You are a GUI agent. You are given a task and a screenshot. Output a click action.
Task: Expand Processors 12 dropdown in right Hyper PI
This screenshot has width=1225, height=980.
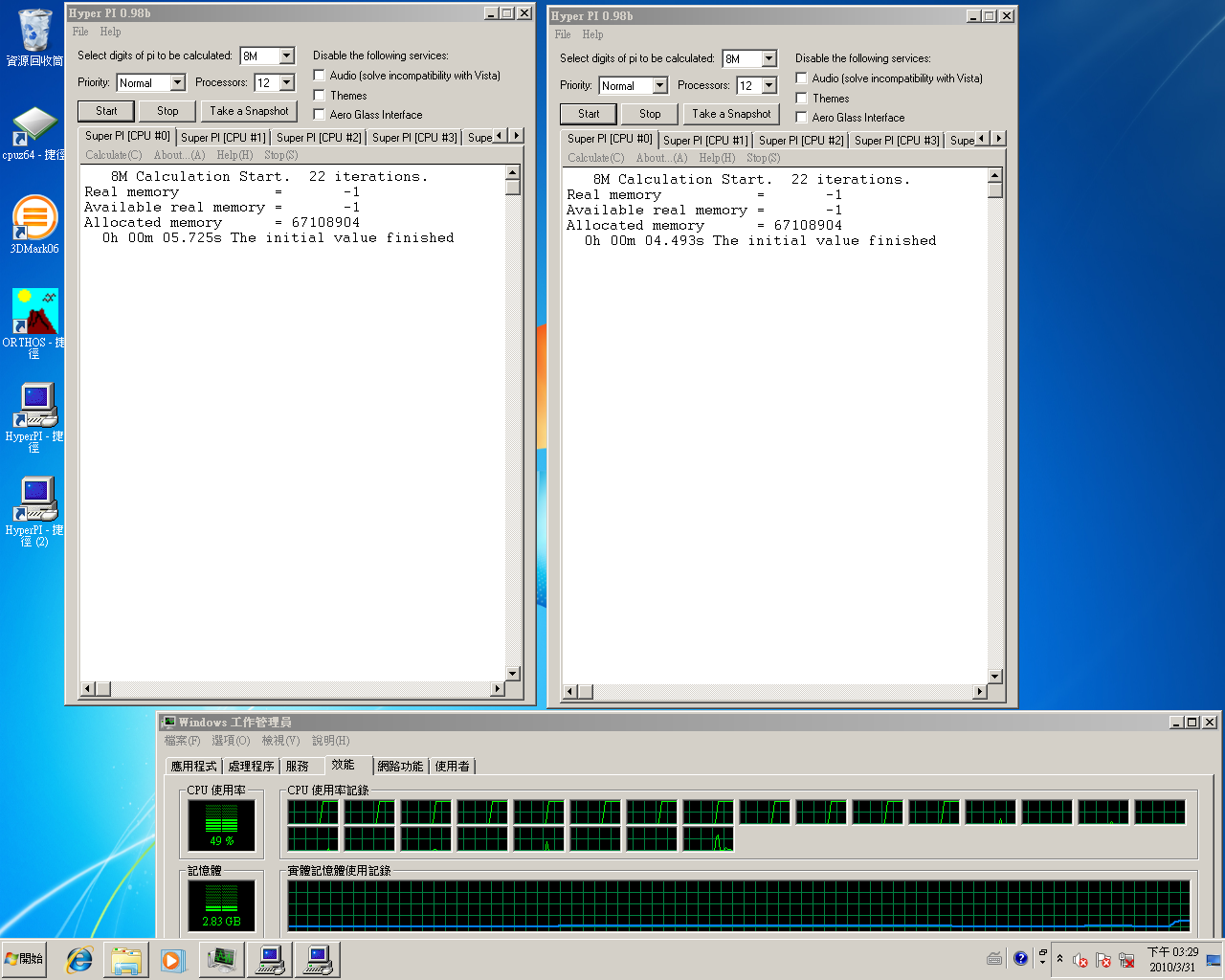coord(769,86)
